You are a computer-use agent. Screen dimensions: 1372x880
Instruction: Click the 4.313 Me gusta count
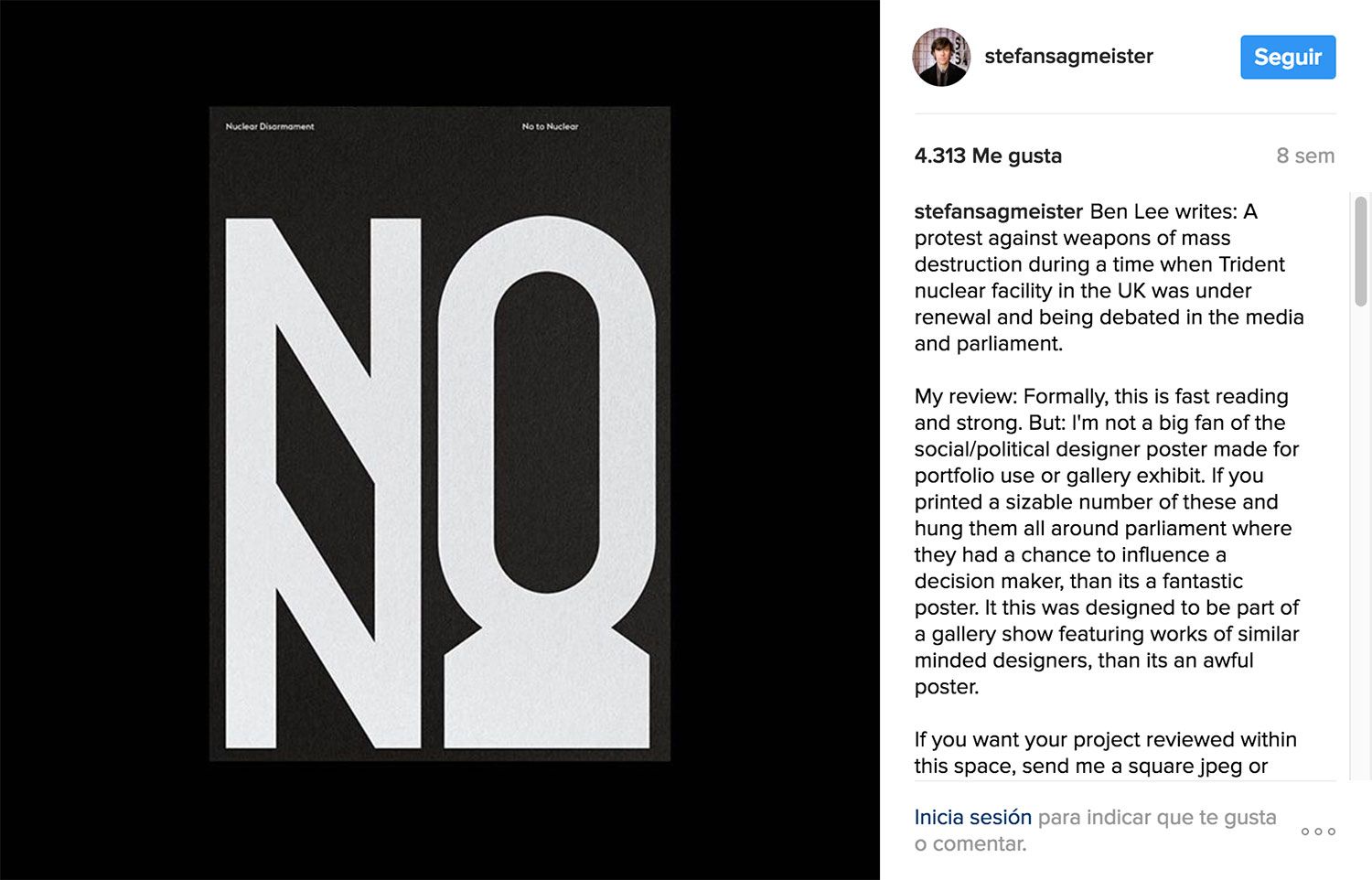[988, 156]
